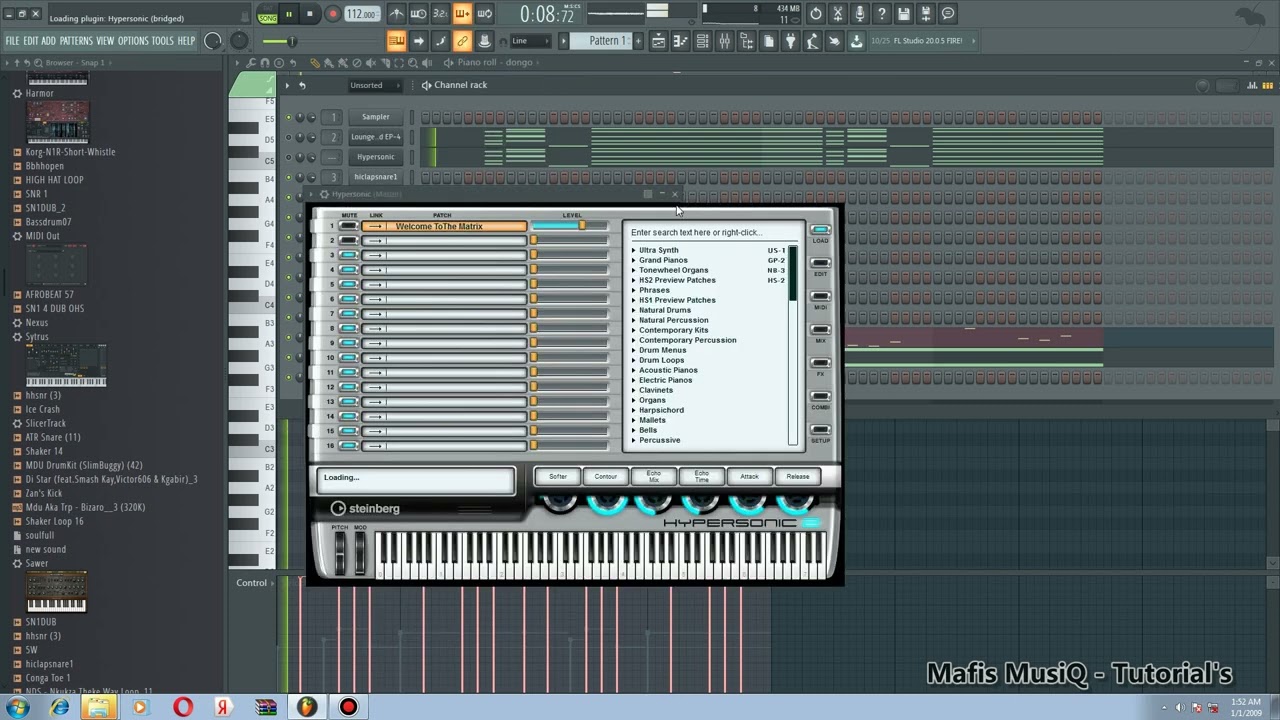Open the Unsorted channel filter dropdown
The width and height of the screenshot is (1280, 720).
click(x=373, y=85)
